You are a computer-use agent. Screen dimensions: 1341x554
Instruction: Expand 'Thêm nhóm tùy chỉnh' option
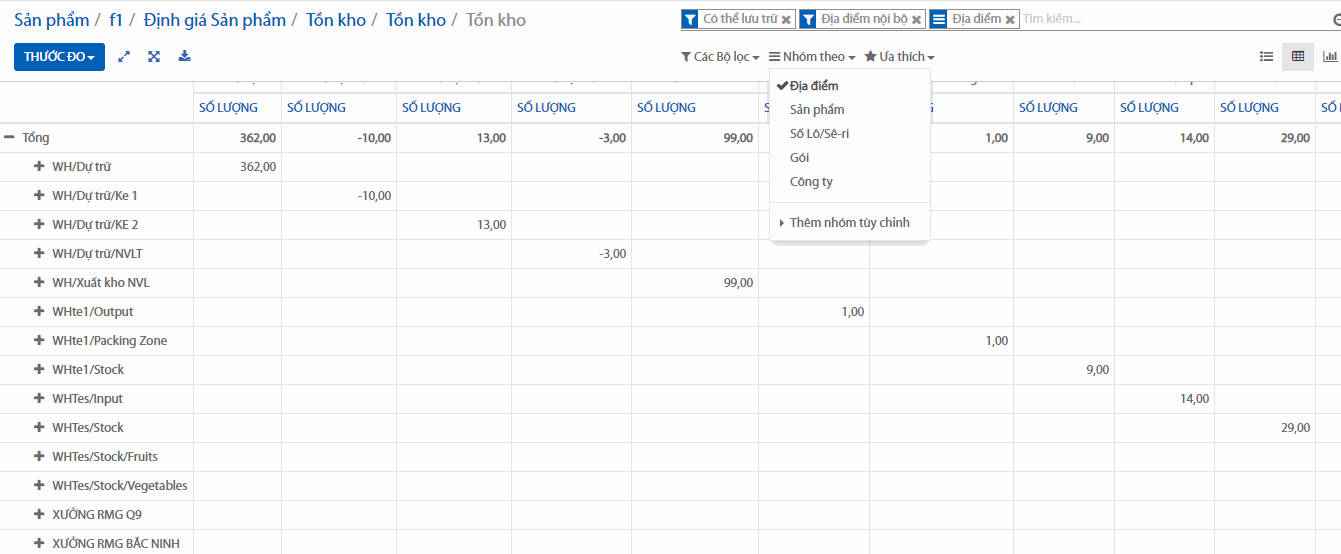pyautogui.click(x=849, y=223)
